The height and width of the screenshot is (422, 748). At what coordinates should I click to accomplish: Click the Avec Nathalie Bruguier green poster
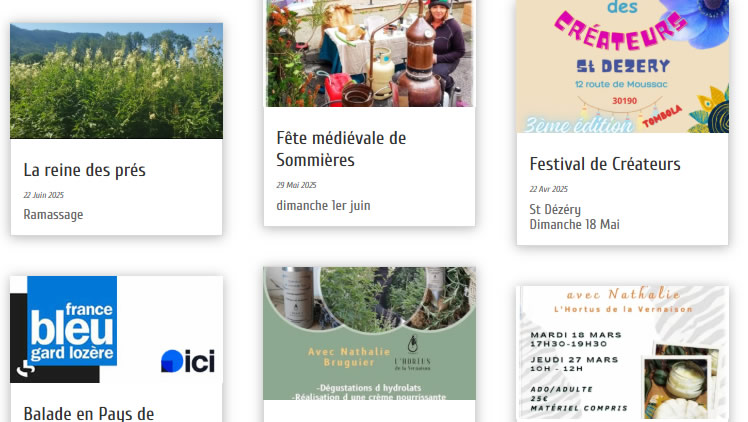370,333
